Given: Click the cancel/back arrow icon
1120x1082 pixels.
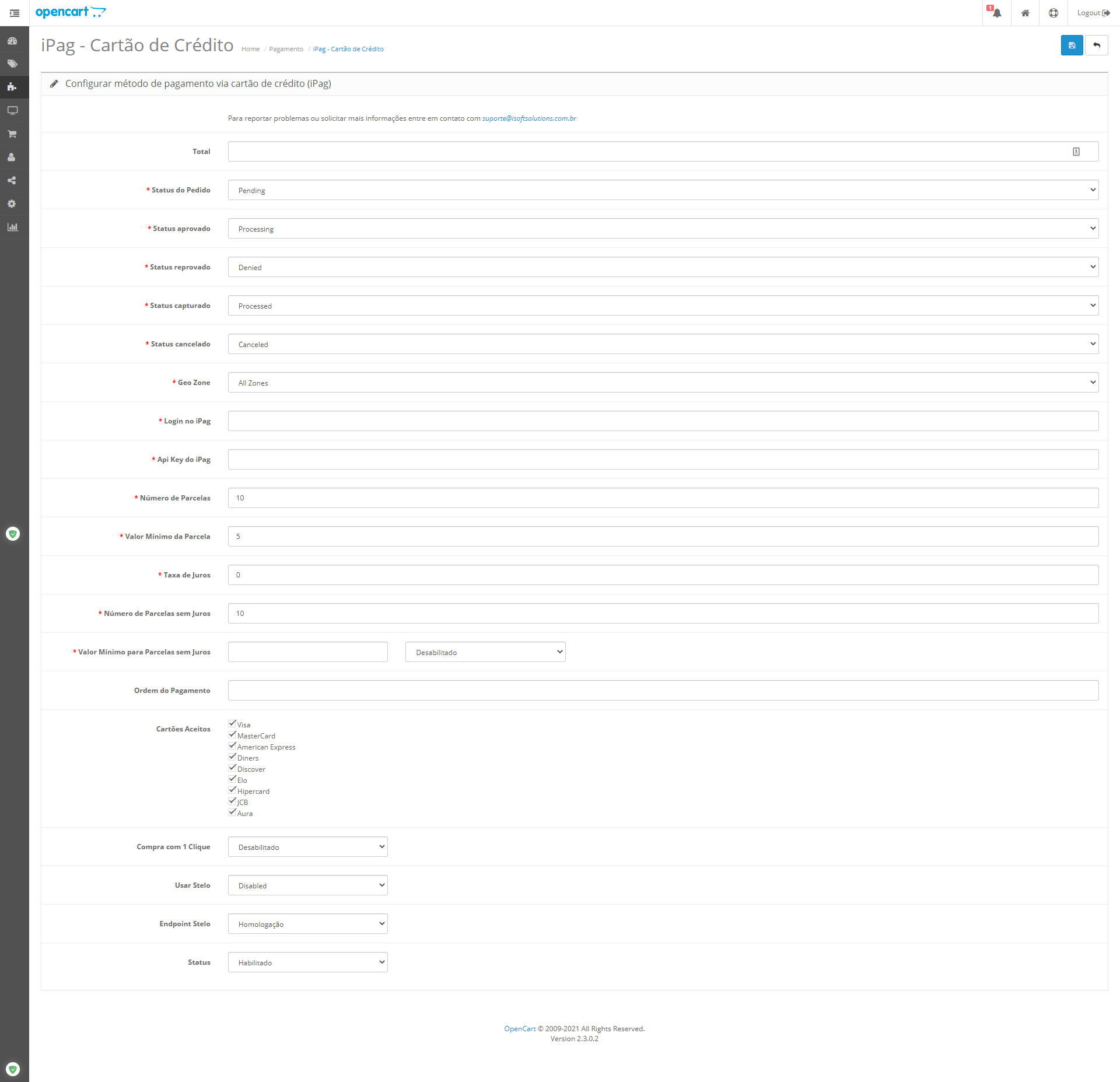Looking at the screenshot, I should pyautogui.click(x=1097, y=45).
